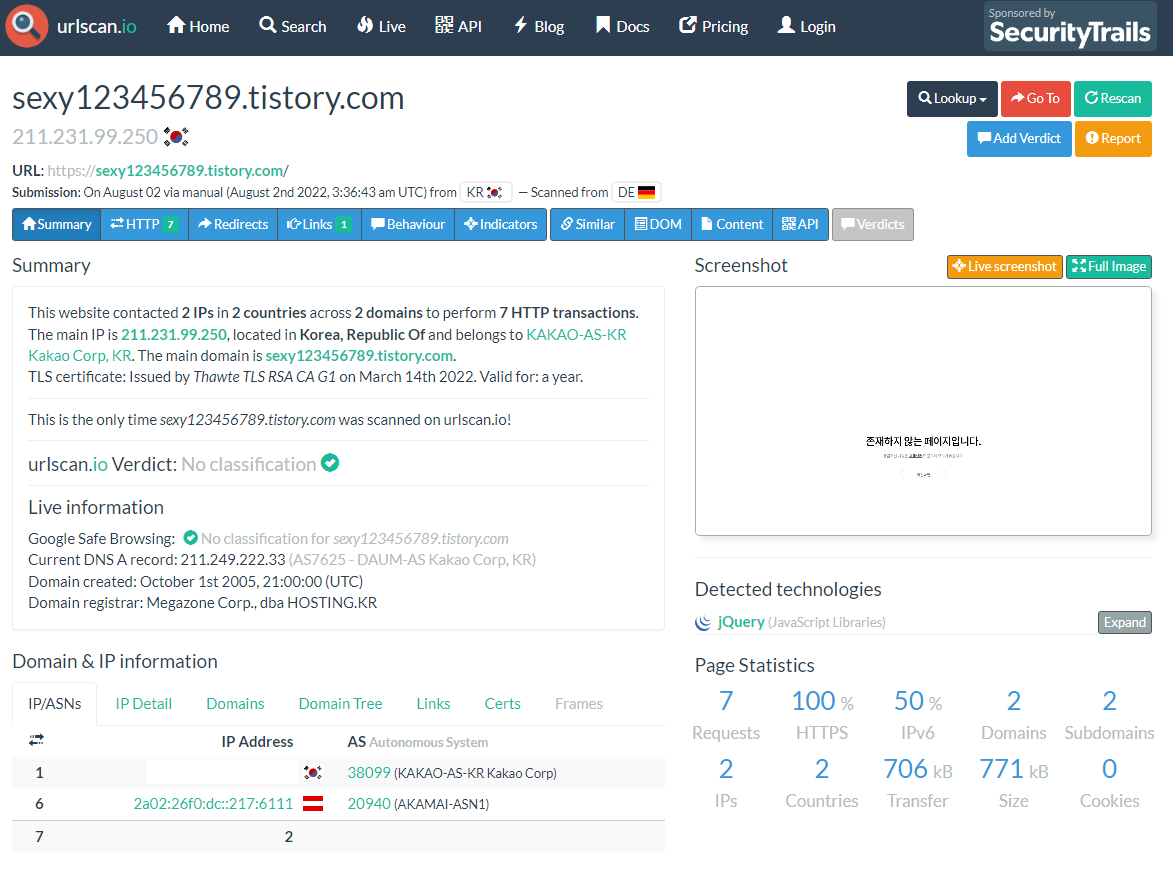This screenshot has width=1173, height=880.
Task: Go to the Home page
Action: pos(197,26)
